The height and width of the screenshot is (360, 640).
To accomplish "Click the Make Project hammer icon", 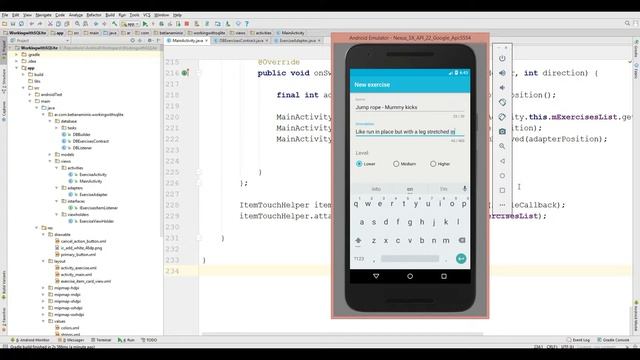I will [x=115, y=24].
